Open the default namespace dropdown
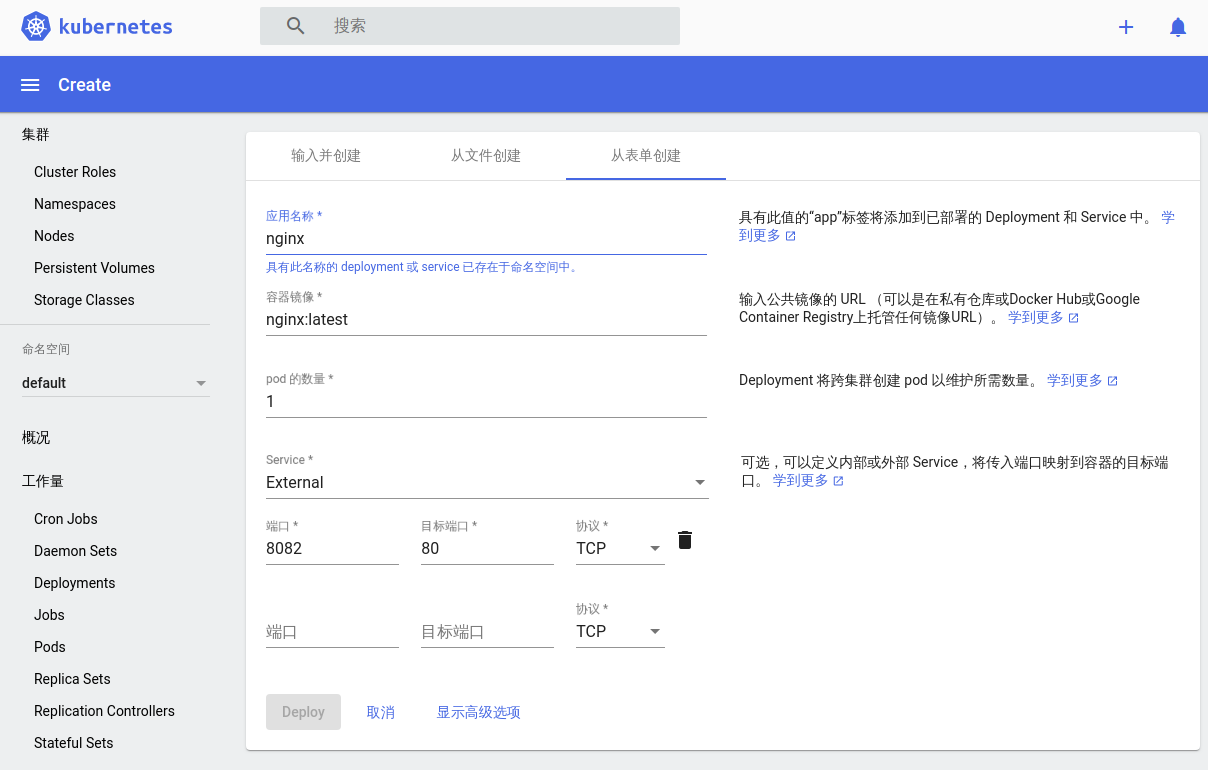This screenshot has height=770, width=1208. tap(116, 383)
